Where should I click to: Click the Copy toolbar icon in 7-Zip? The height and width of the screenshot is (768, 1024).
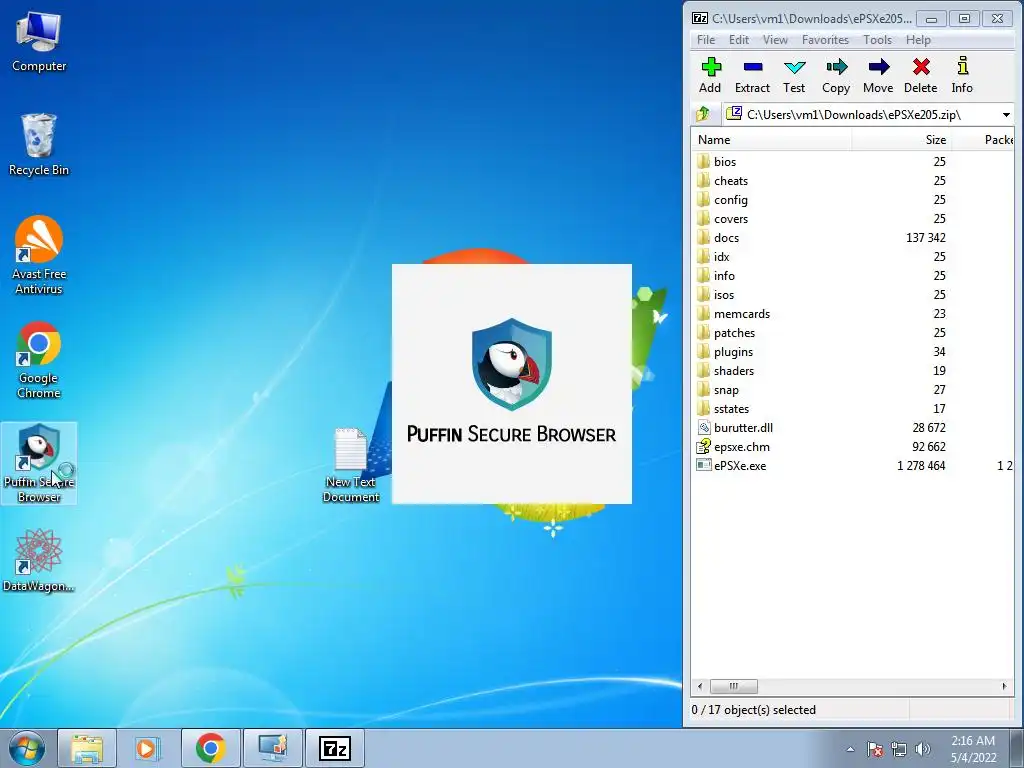coord(836,76)
